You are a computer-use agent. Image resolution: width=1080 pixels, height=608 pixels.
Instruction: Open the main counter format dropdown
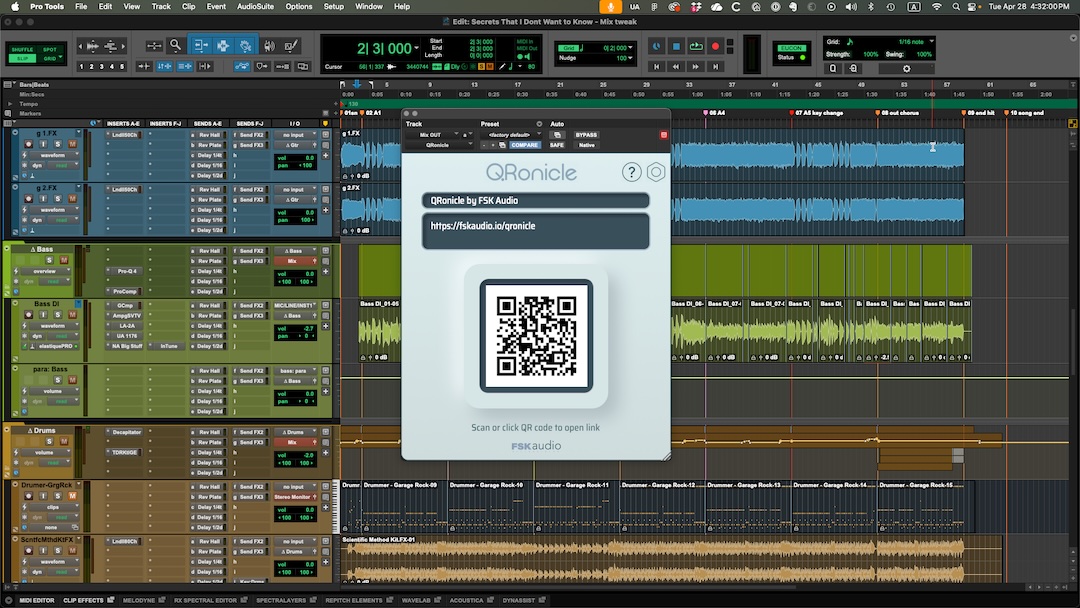pos(417,48)
